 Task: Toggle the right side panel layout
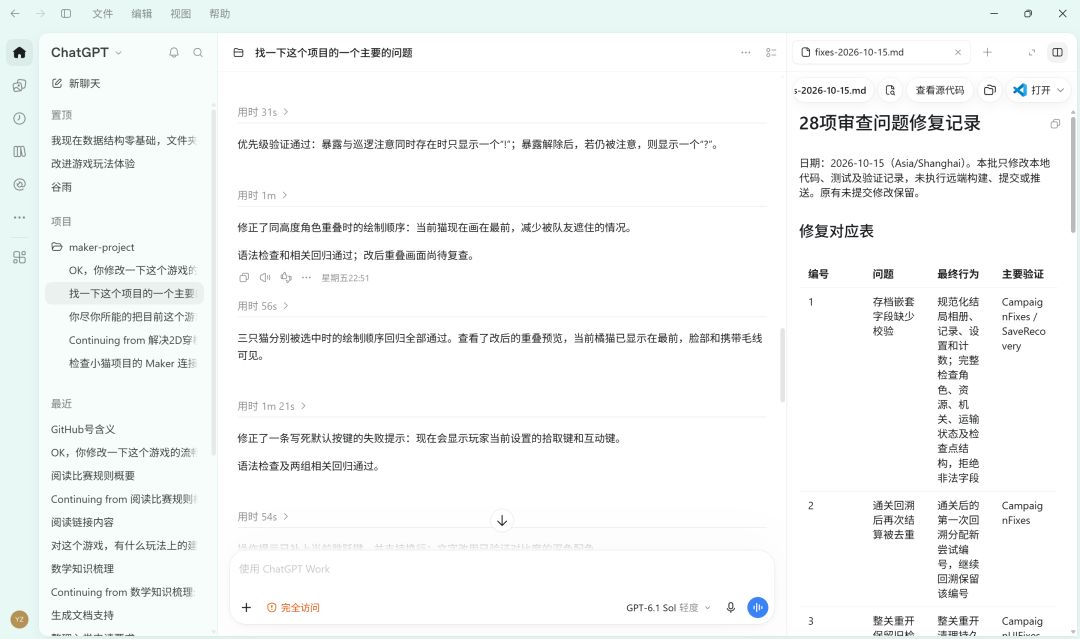pos(1057,52)
